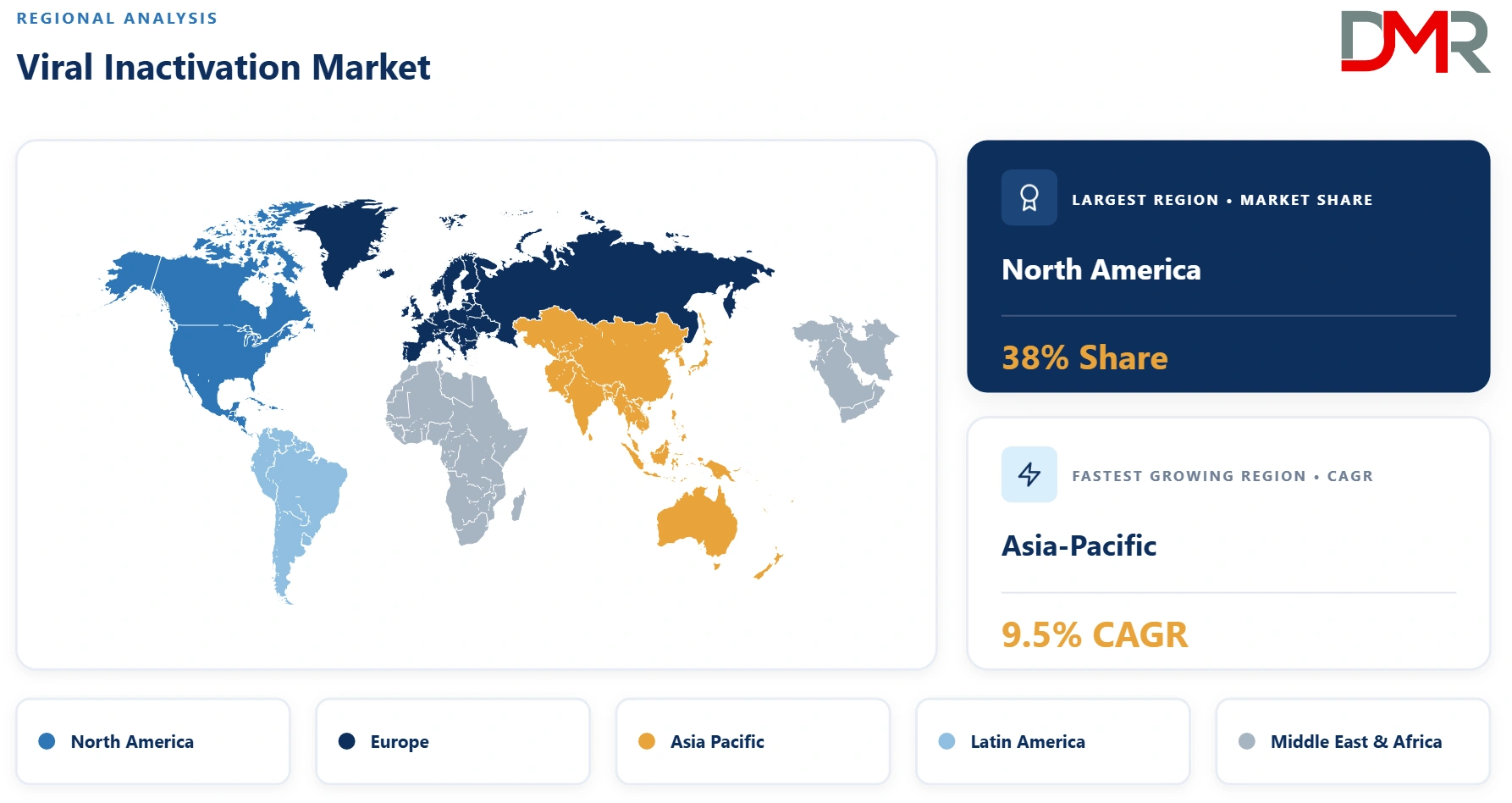Click the Latin America legend light blue dot

pyautogui.click(x=947, y=741)
